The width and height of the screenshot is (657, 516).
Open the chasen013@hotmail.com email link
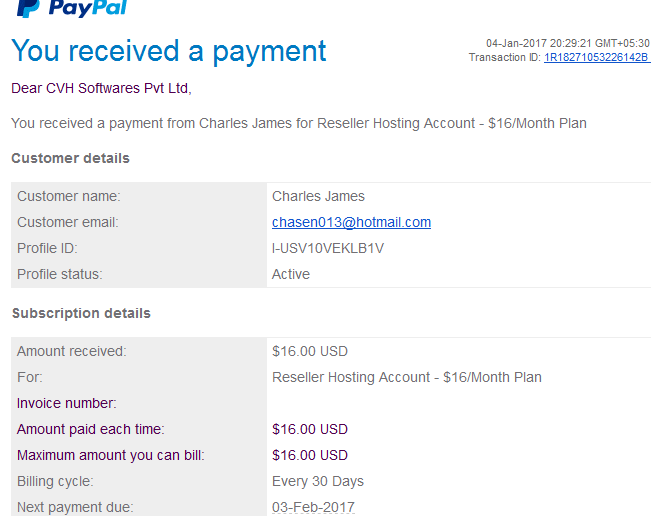351,222
